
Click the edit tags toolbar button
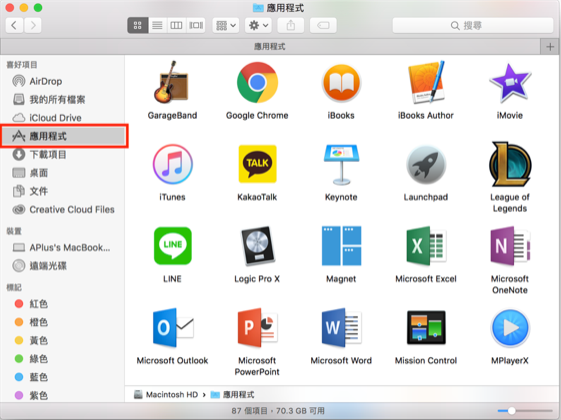pyautogui.click(x=323, y=25)
